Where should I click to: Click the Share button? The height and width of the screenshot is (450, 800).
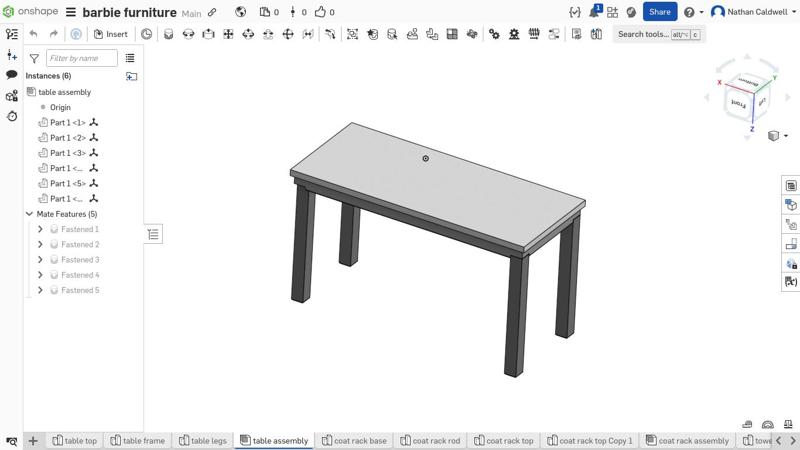pyautogui.click(x=660, y=12)
